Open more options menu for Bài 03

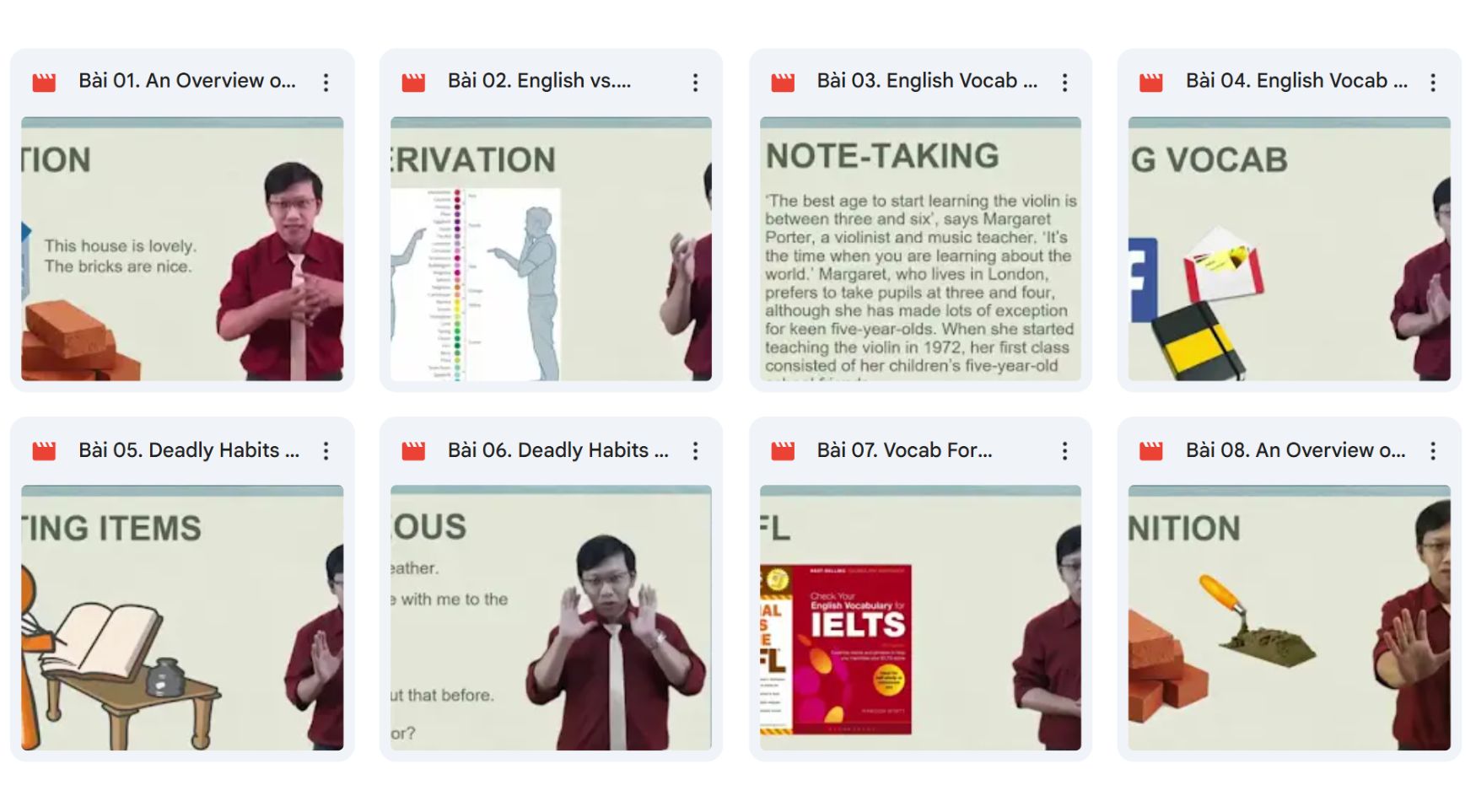1064,82
